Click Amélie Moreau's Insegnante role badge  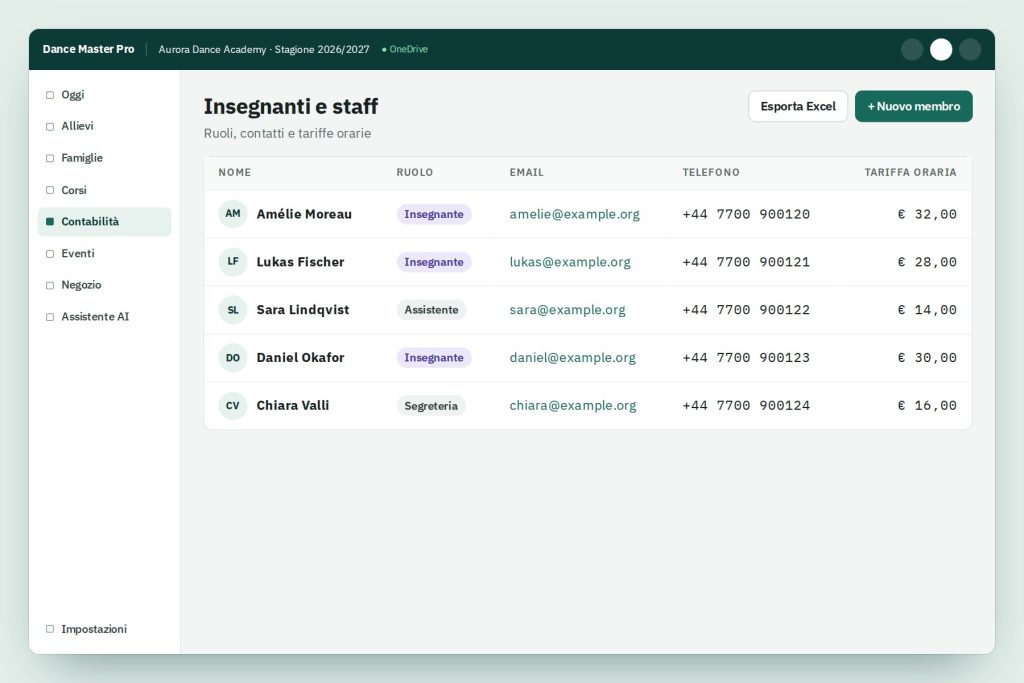coord(434,214)
